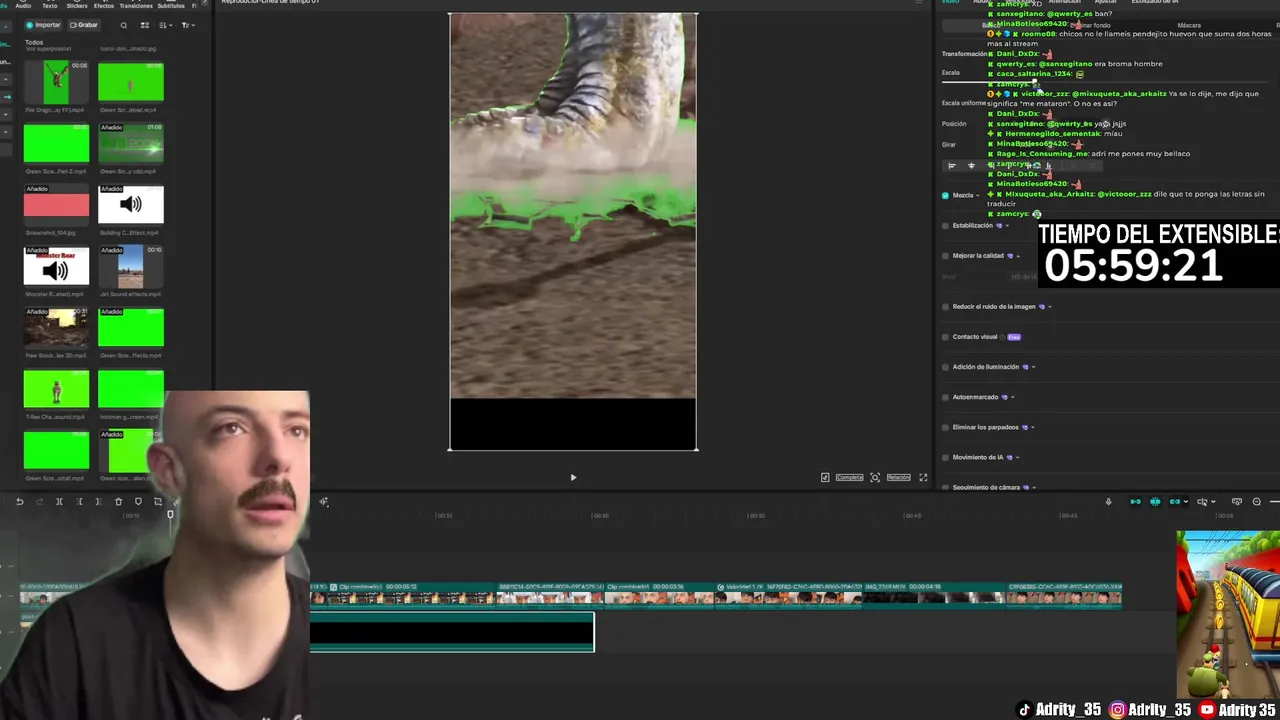
Task: Select the Jet Sound effects thumbnail
Action: pos(131,267)
